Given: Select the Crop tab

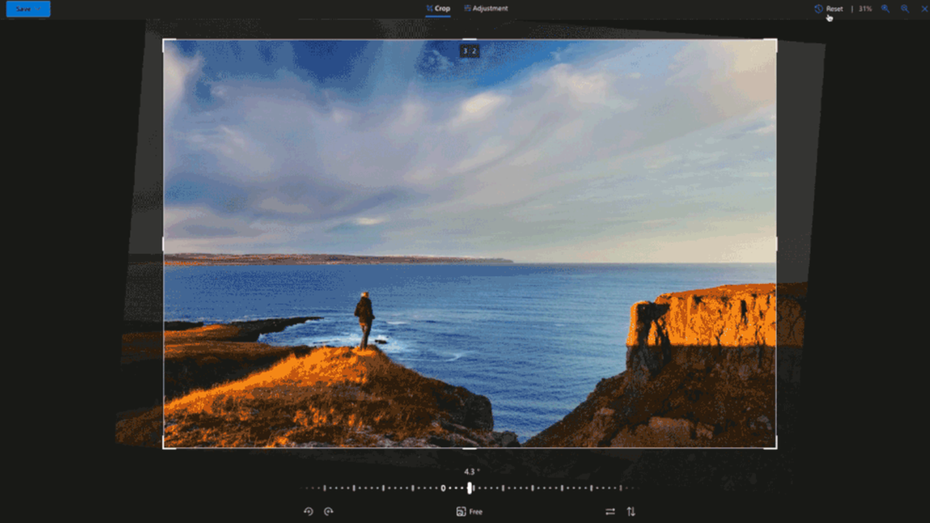Looking at the screenshot, I should pos(438,9).
